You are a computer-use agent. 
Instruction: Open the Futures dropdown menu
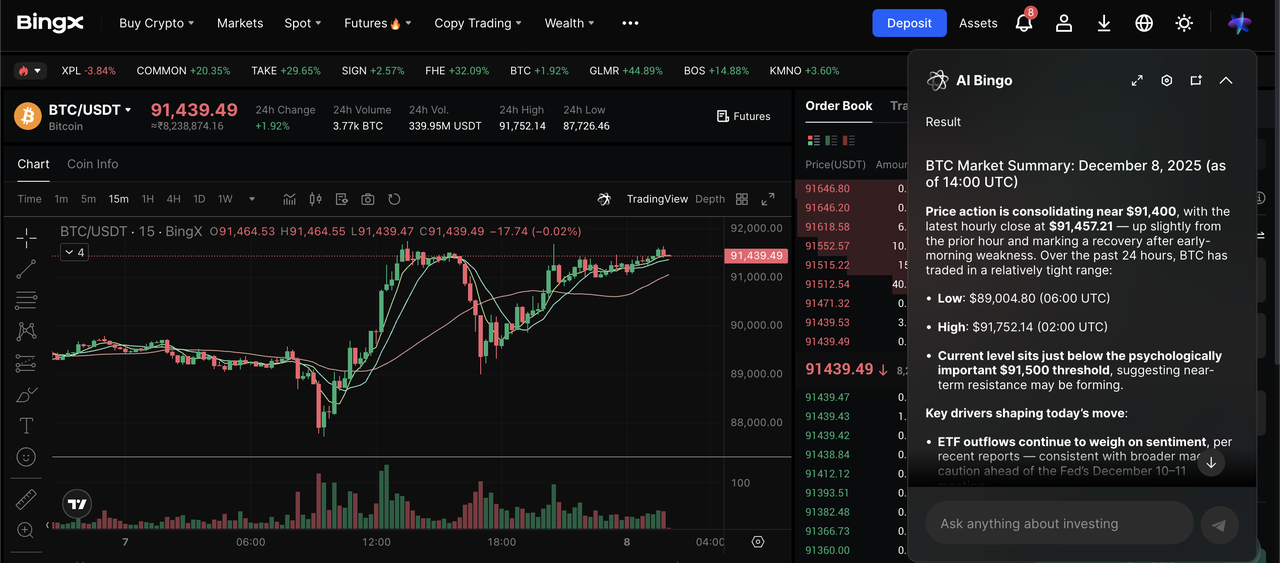tap(377, 23)
